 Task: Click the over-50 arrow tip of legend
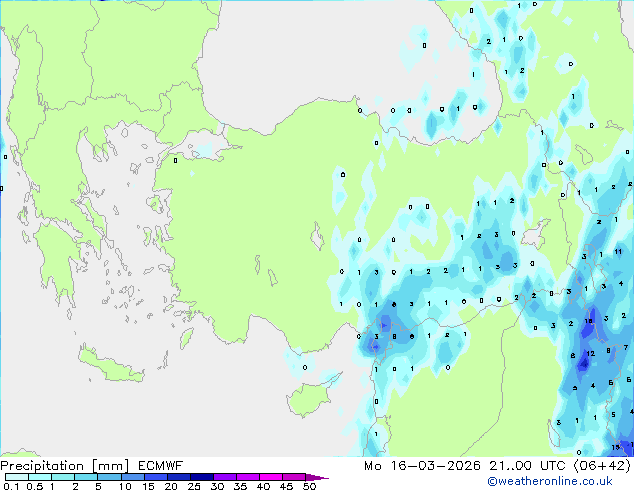(x=317, y=477)
